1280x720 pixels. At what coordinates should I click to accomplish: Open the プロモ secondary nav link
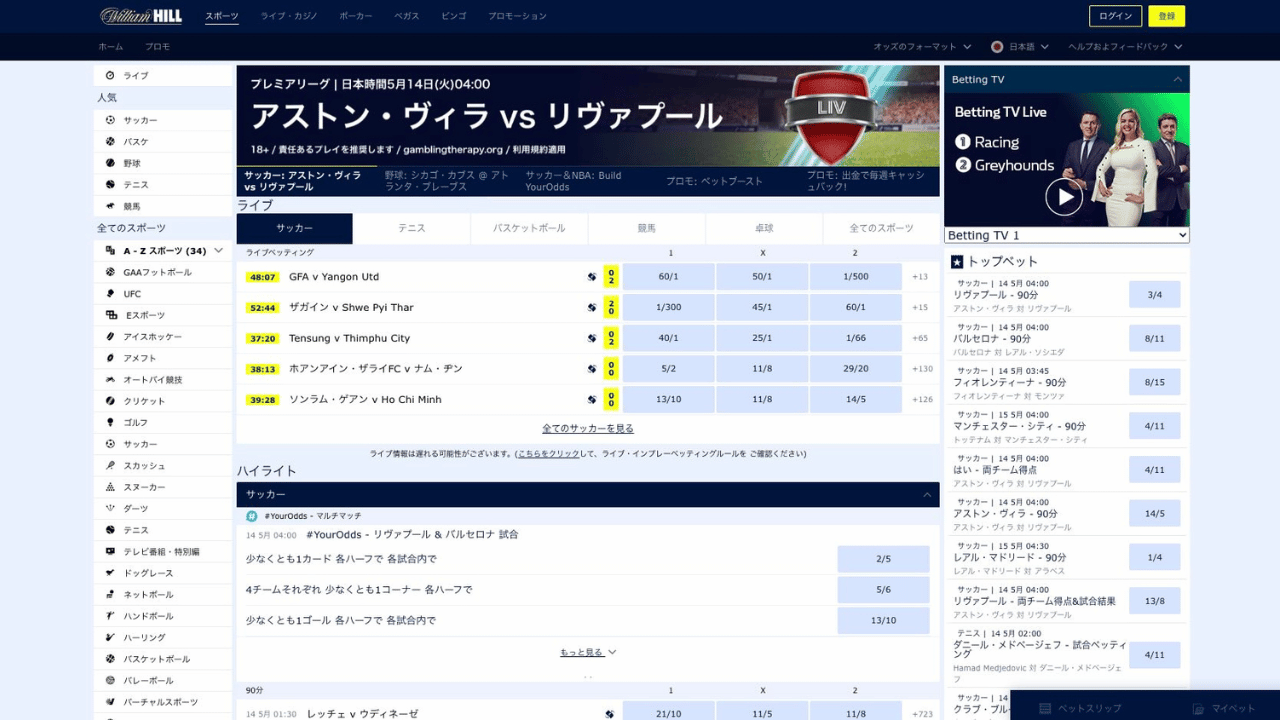158,47
